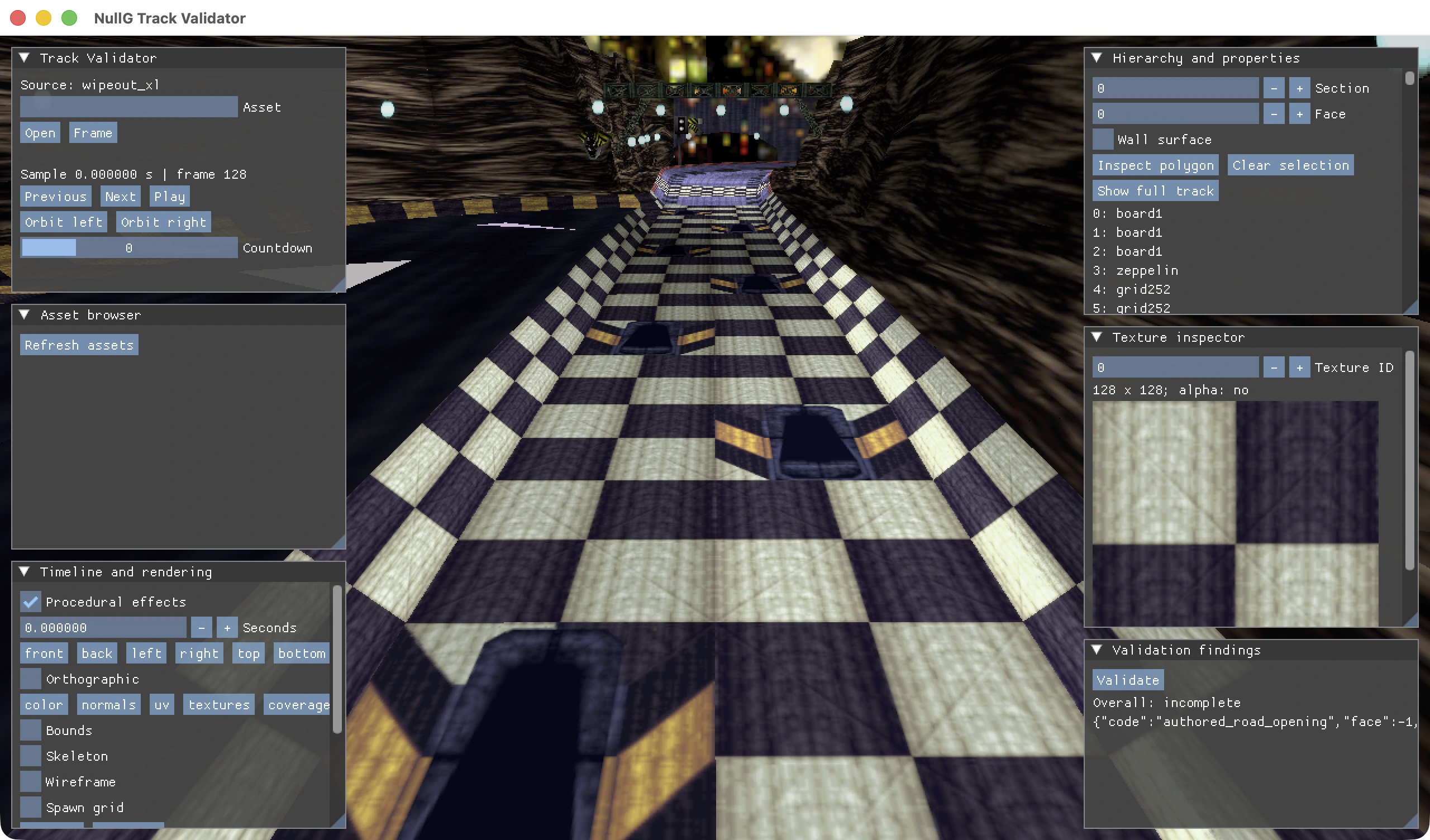Image resolution: width=1430 pixels, height=840 pixels.
Task: Decrement the Face value with minus
Action: tap(1274, 113)
